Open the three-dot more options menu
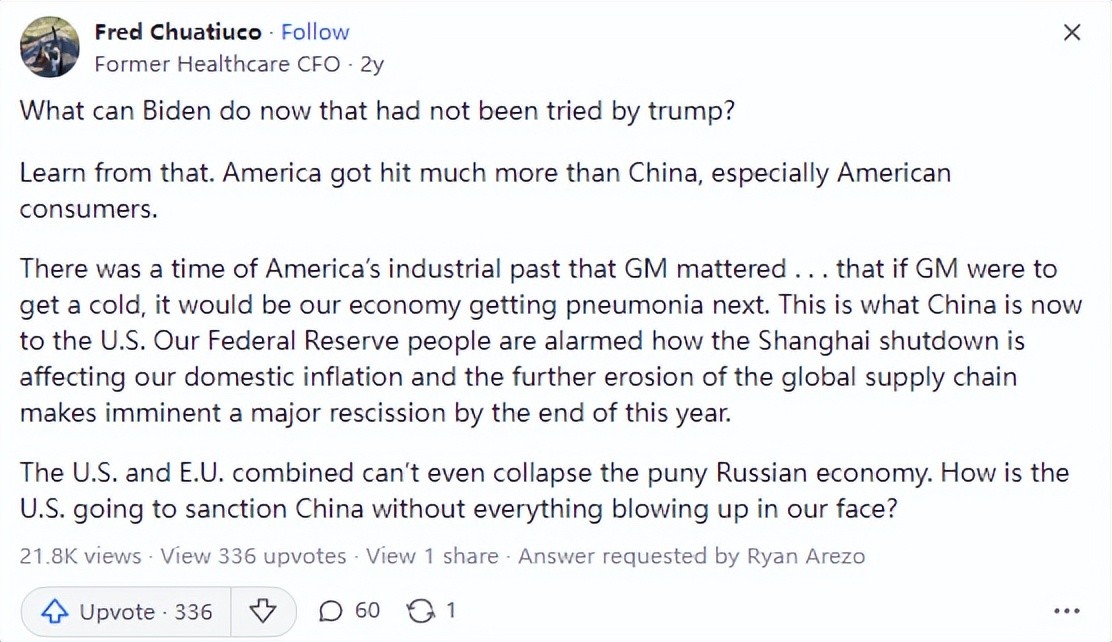Screen dimensions: 1112x642 pos(1068,611)
